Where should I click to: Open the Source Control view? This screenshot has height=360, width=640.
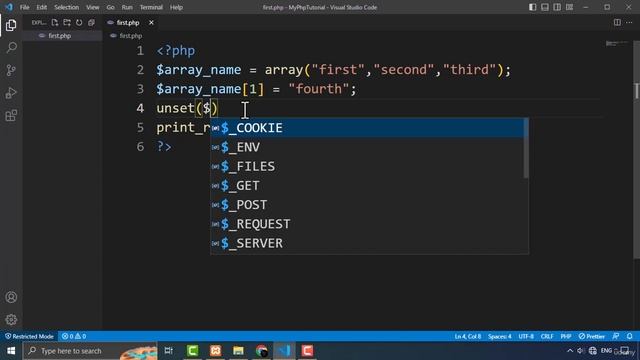(11, 70)
